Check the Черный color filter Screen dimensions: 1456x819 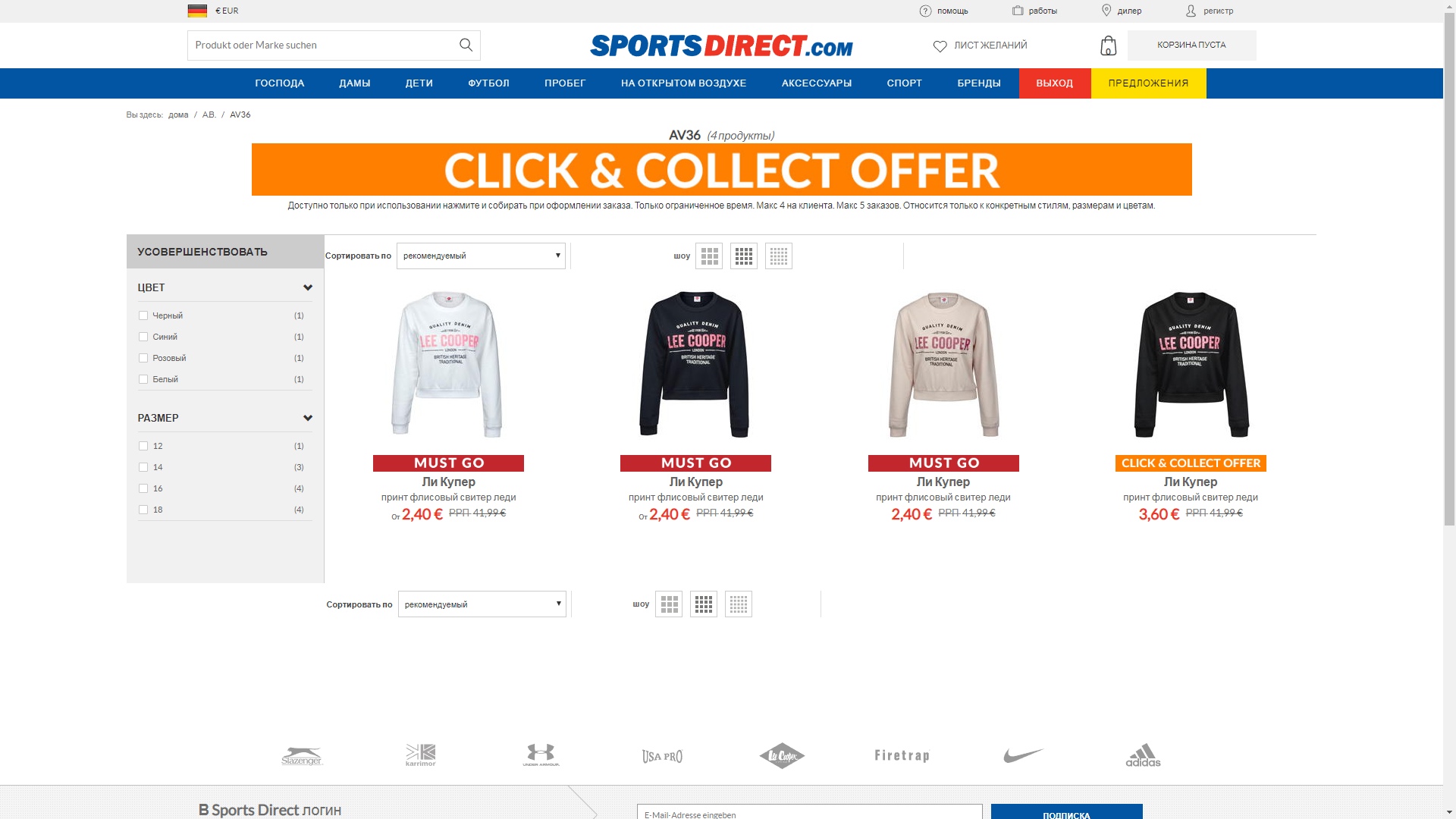[x=143, y=315]
